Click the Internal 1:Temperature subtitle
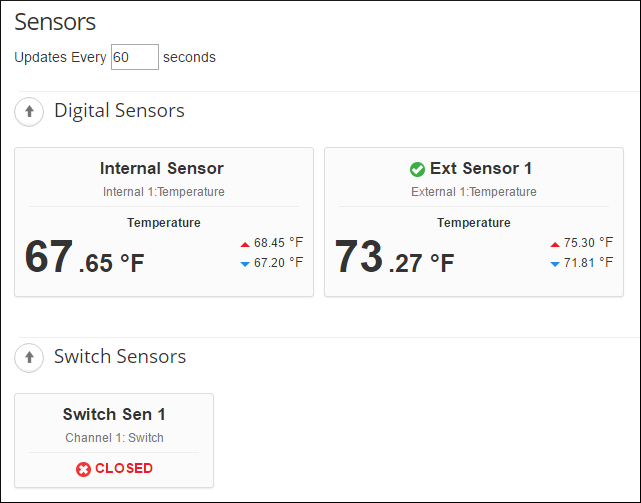 tap(164, 192)
